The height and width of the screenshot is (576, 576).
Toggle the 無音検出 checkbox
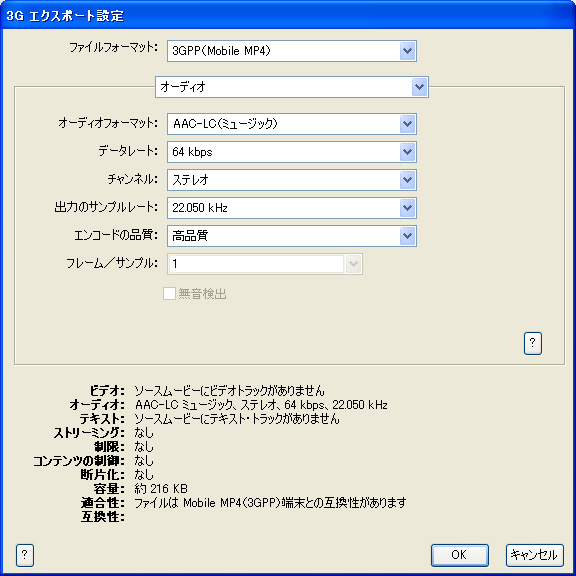coord(169,294)
